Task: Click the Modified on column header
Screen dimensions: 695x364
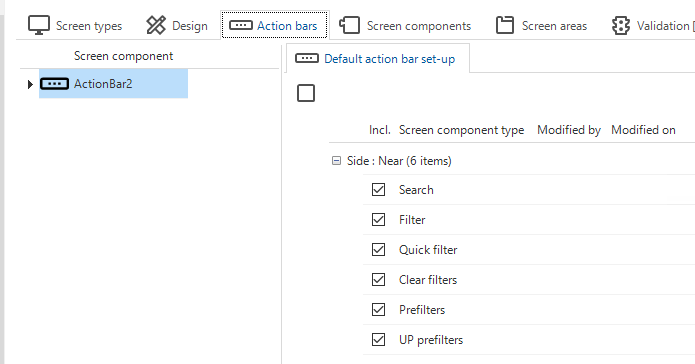Action: click(643, 130)
